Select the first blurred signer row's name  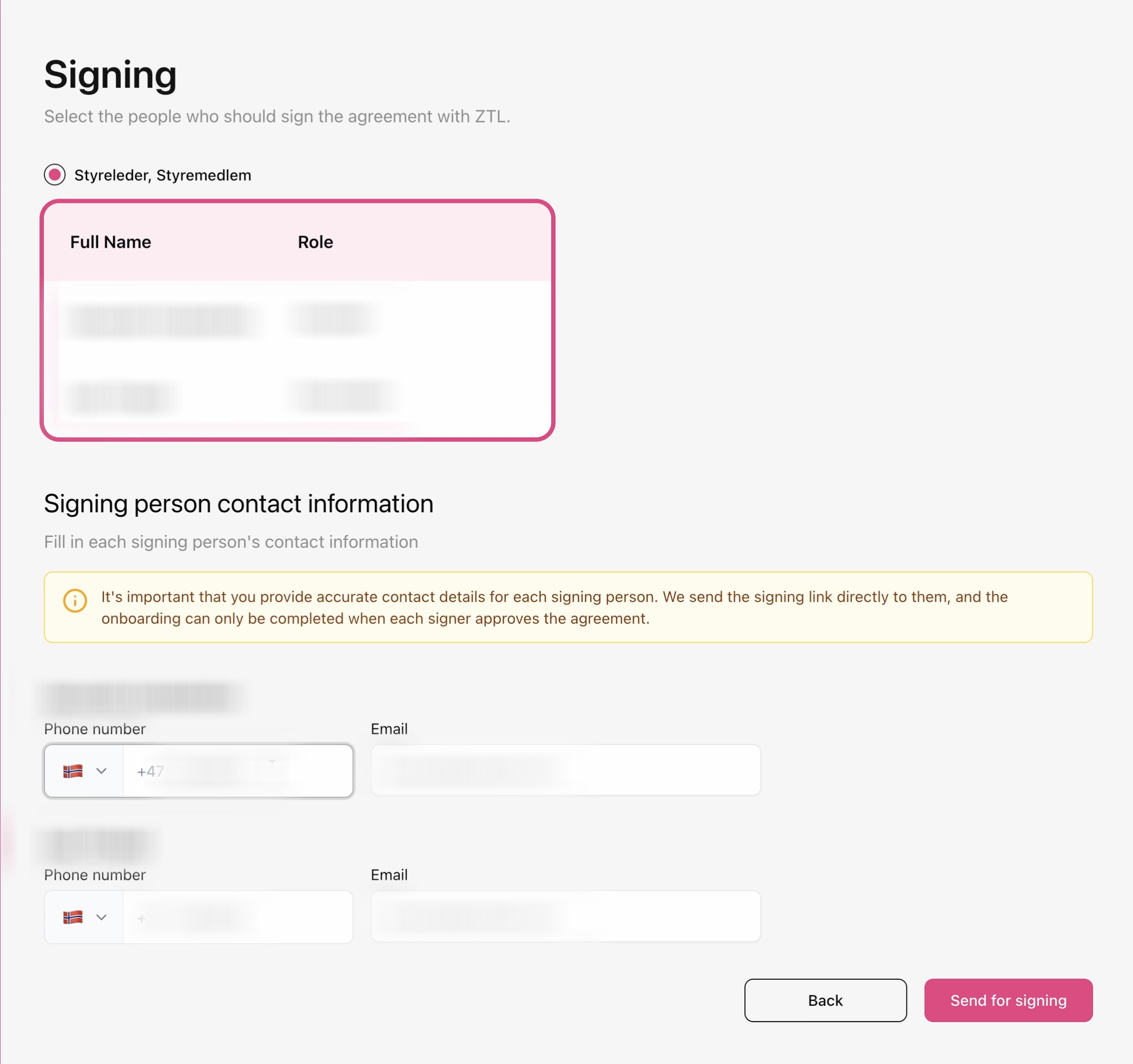[x=163, y=321]
